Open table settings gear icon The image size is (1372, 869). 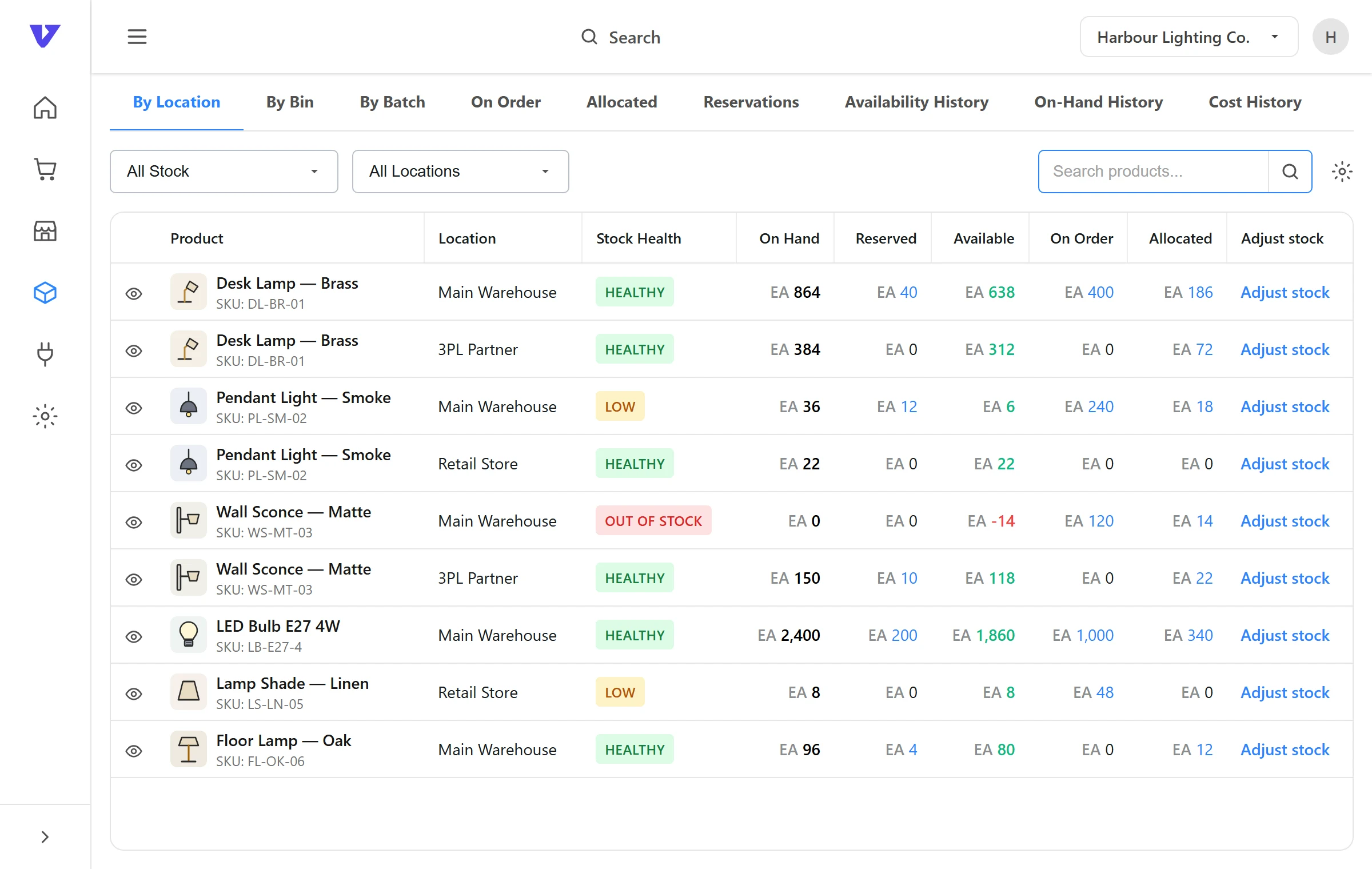click(1342, 172)
